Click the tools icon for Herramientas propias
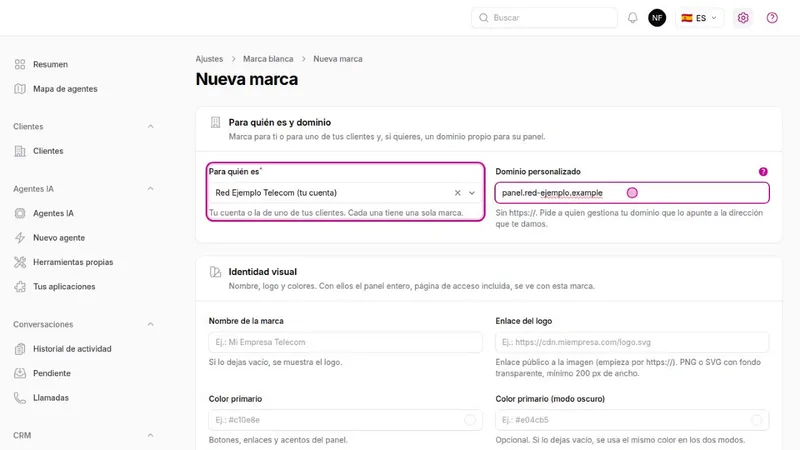Image resolution: width=800 pixels, height=450 pixels. pos(20,262)
